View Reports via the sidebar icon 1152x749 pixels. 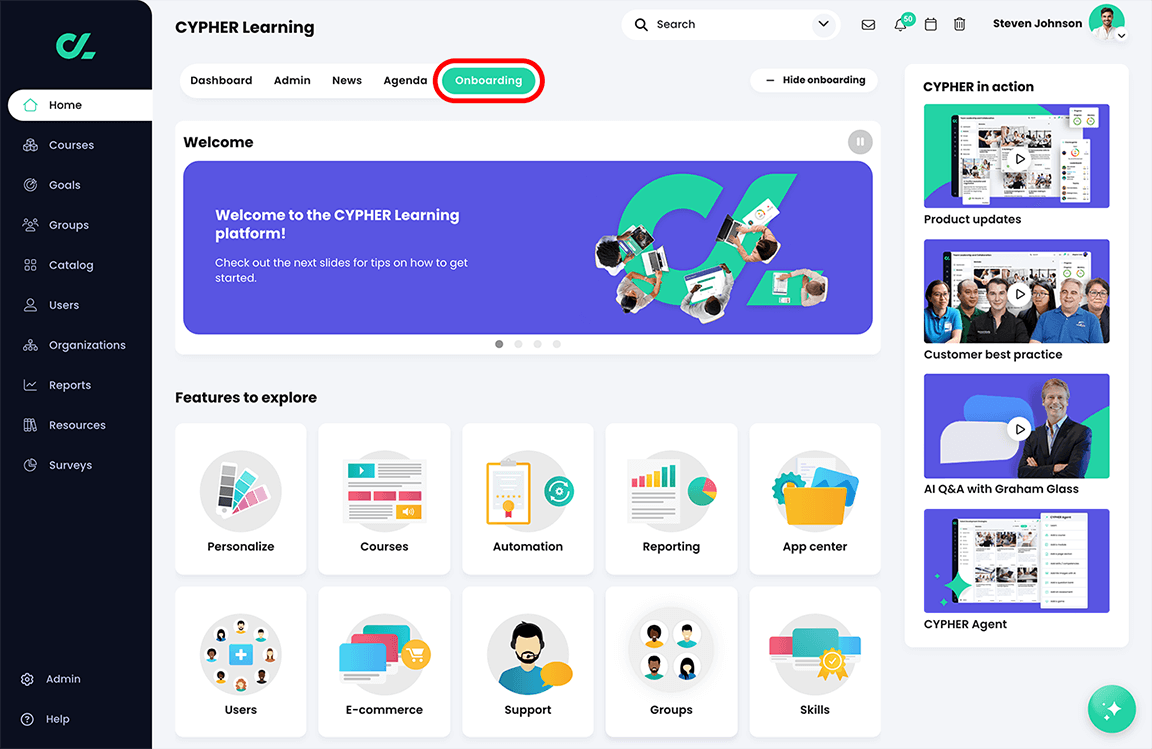point(69,384)
